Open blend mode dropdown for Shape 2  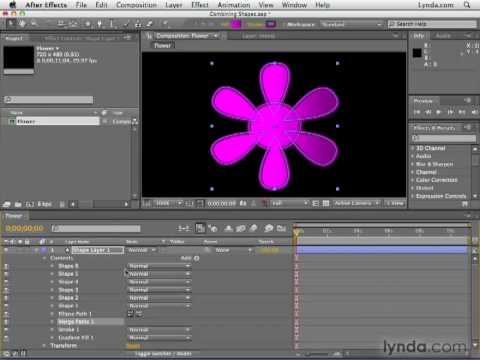pos(159,298)
